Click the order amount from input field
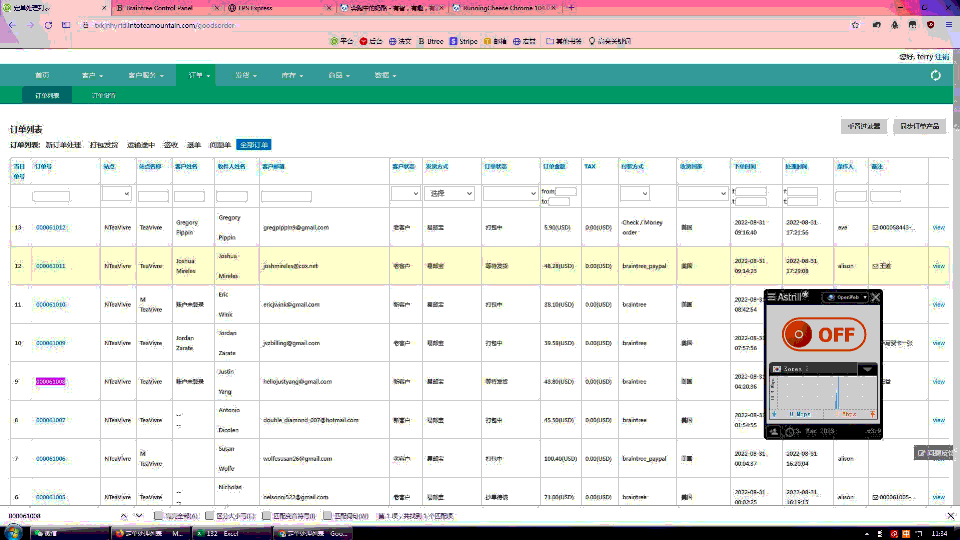The height and width of the screenshot is (540, 960). 566,192
